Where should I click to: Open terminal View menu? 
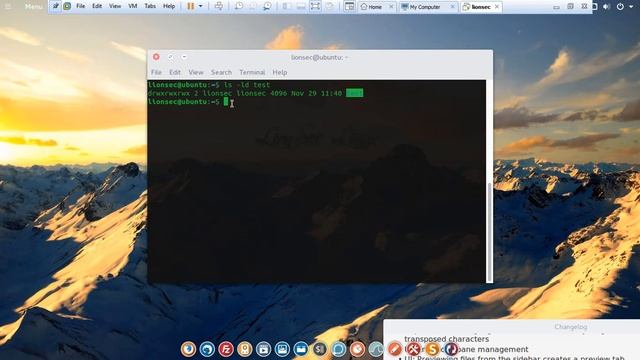coord(196,72)
